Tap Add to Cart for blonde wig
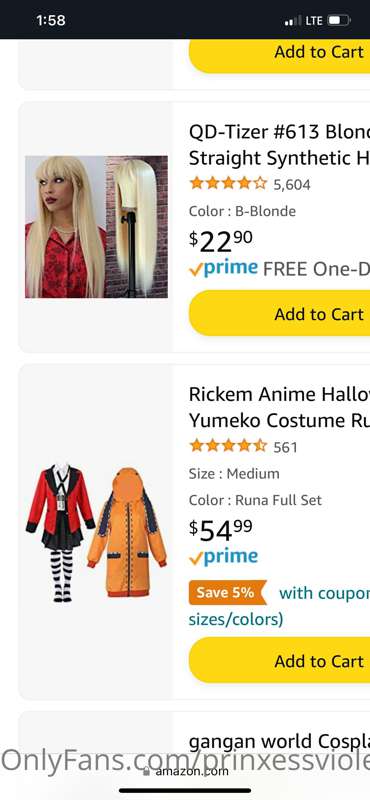The width and height of the screenshot is (370, 800). 280,313
